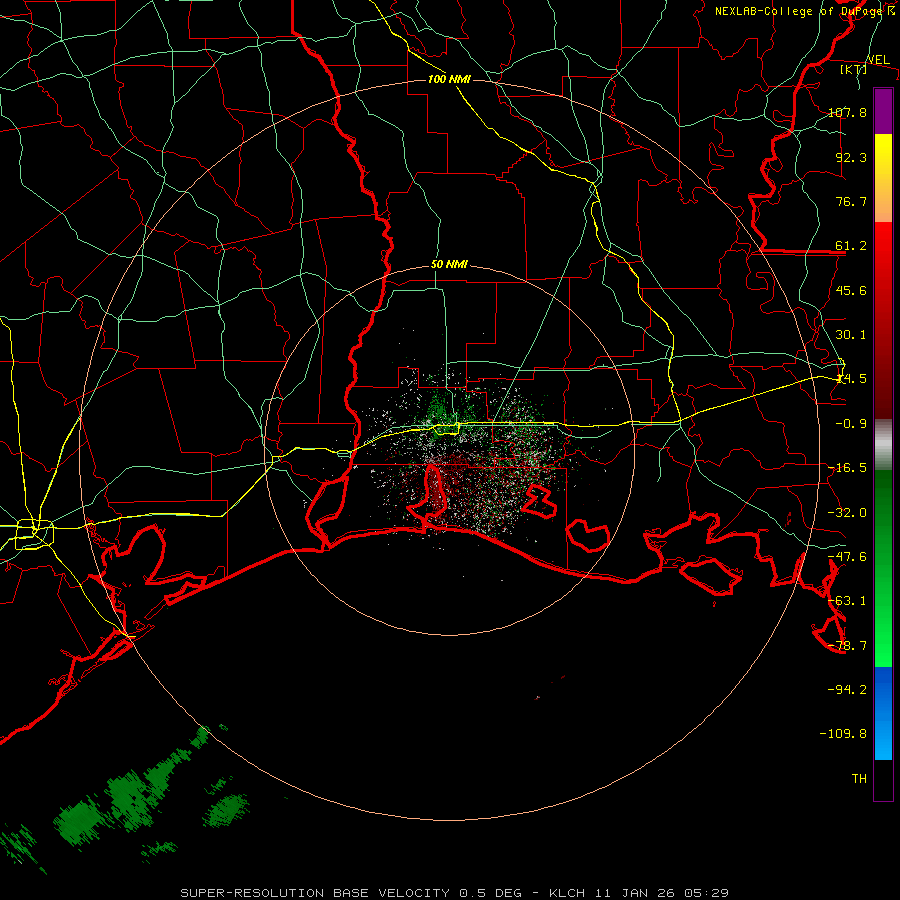Select the -63.1 velocity label

point(847,601)
